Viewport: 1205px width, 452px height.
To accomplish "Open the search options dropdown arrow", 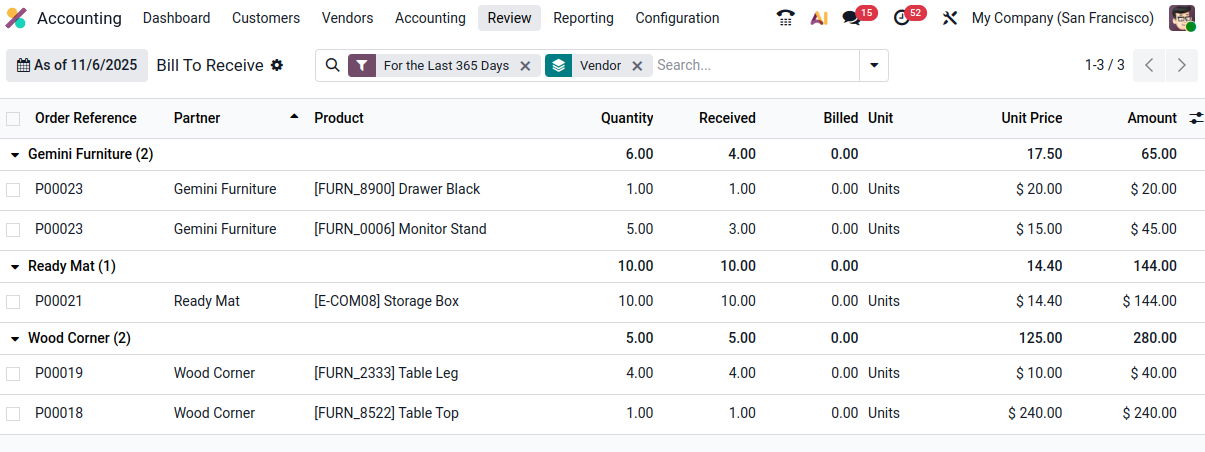I will coord(874,65).
